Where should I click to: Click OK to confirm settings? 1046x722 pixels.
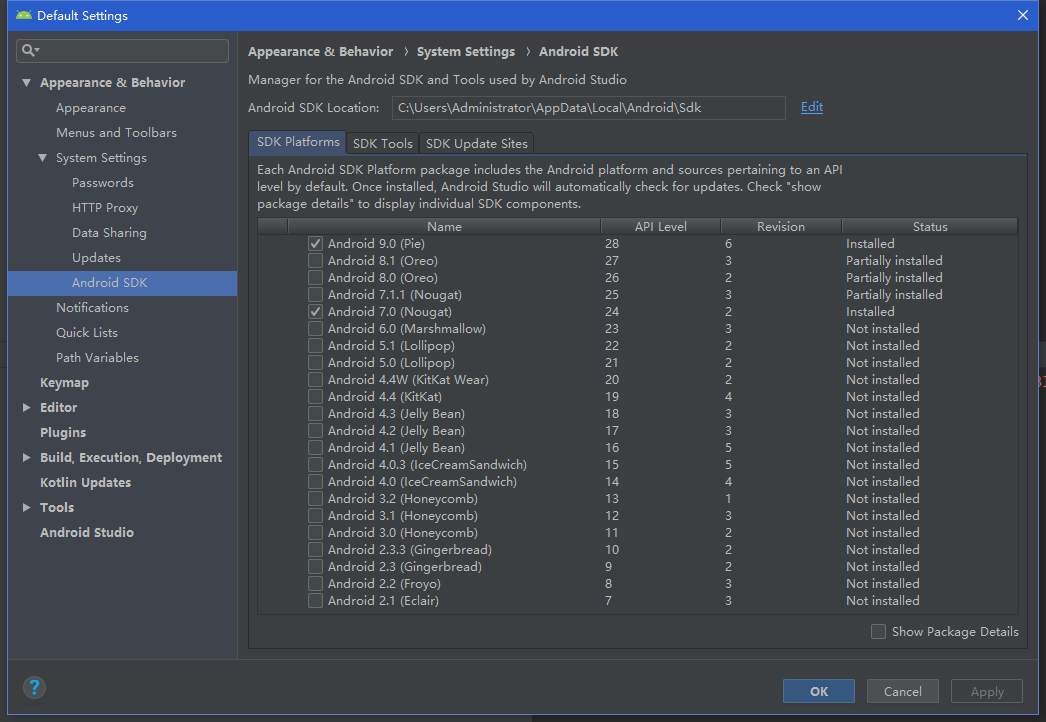(819, 691)
